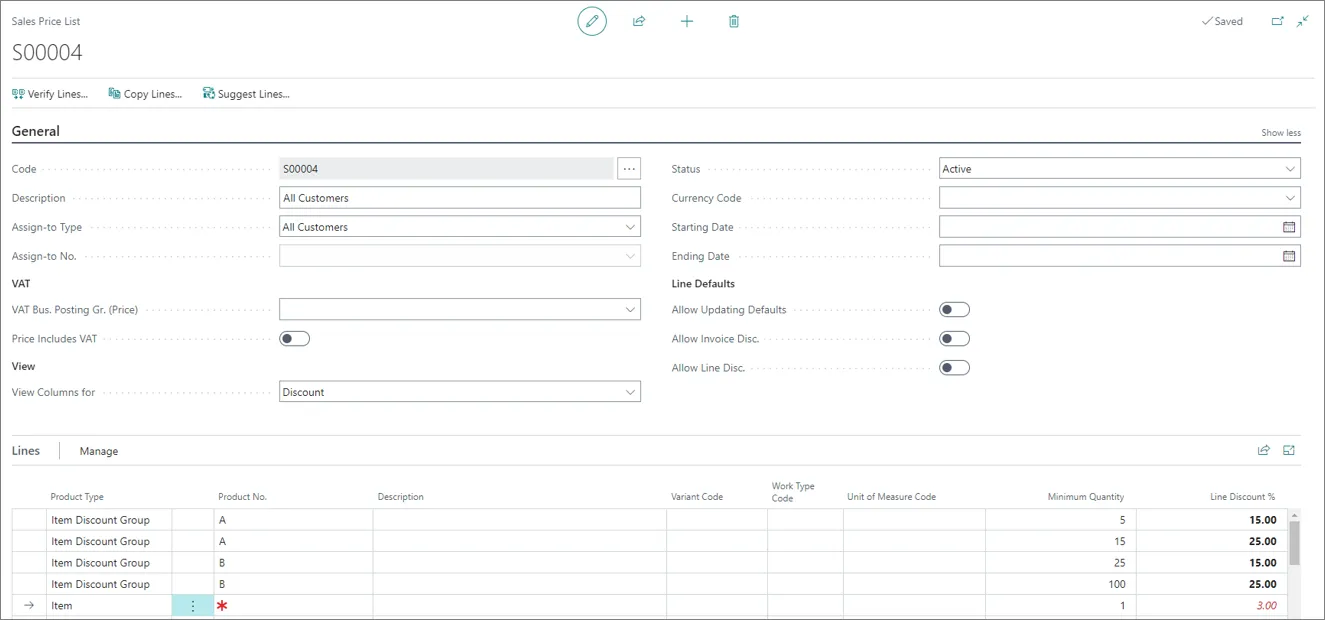
Task: Toggle Price Includes VAT switch
Action: click(x=295, y=339)
